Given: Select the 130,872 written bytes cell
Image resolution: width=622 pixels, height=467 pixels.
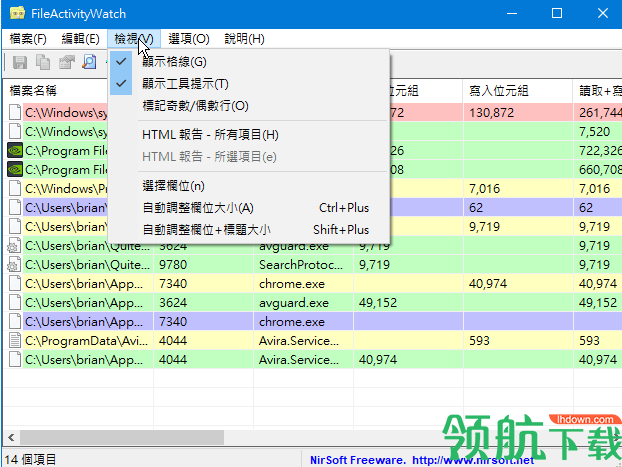Looking at the screenshot, I should point(517,113).
